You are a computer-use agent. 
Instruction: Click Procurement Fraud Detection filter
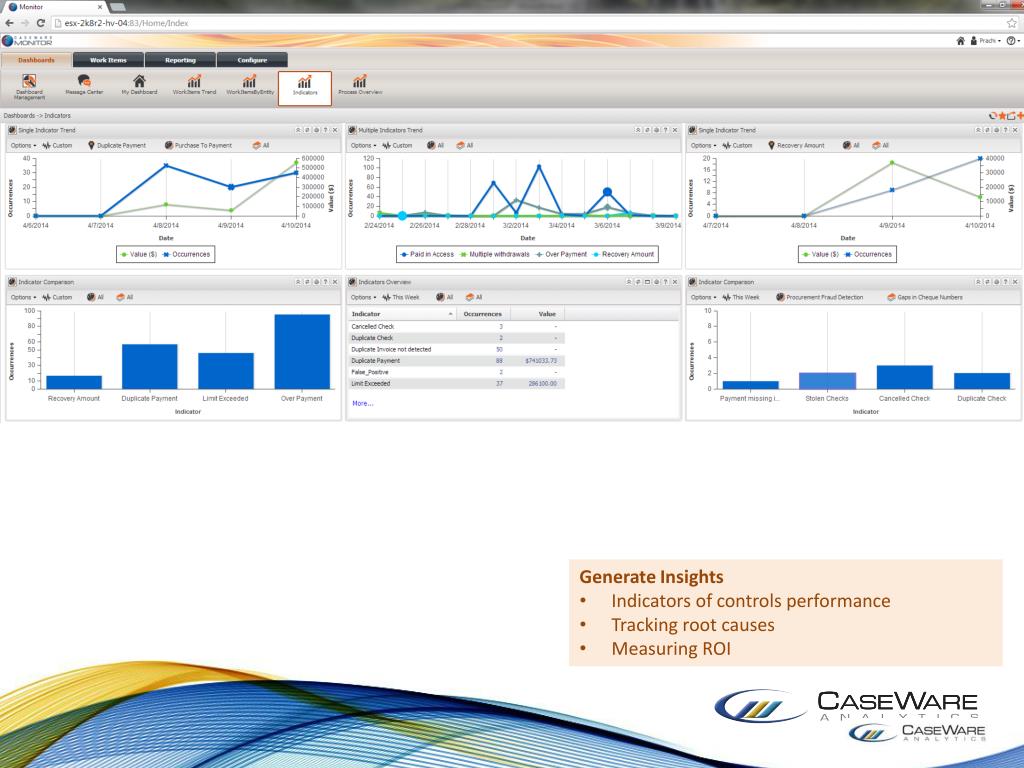[x=820, y=297]
